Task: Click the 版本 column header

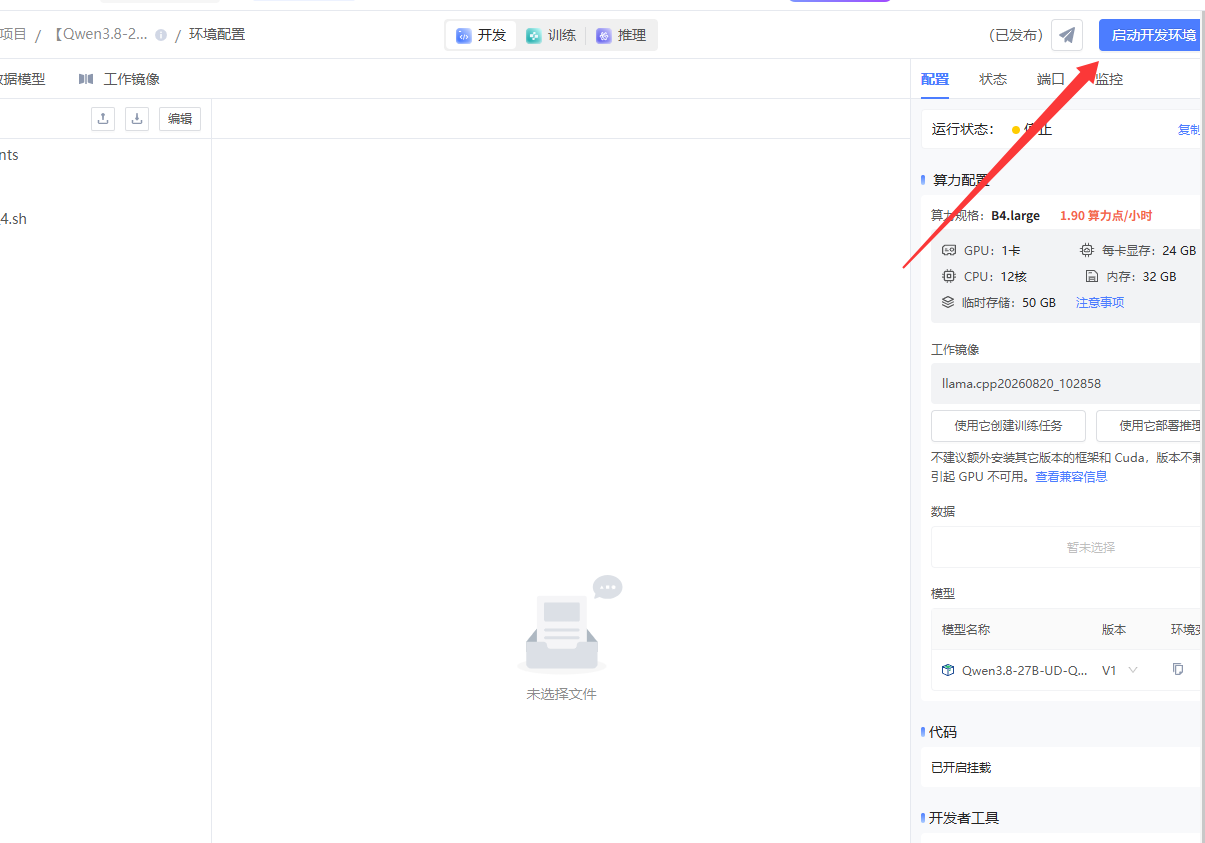Action: 1114,630
